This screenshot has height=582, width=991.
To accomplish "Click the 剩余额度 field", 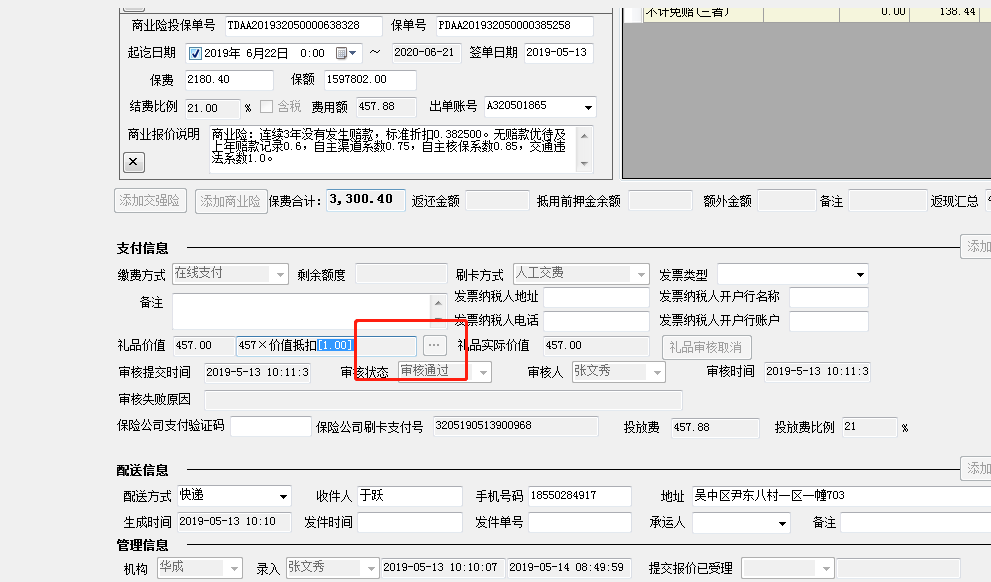I will (x=401, y=274).
